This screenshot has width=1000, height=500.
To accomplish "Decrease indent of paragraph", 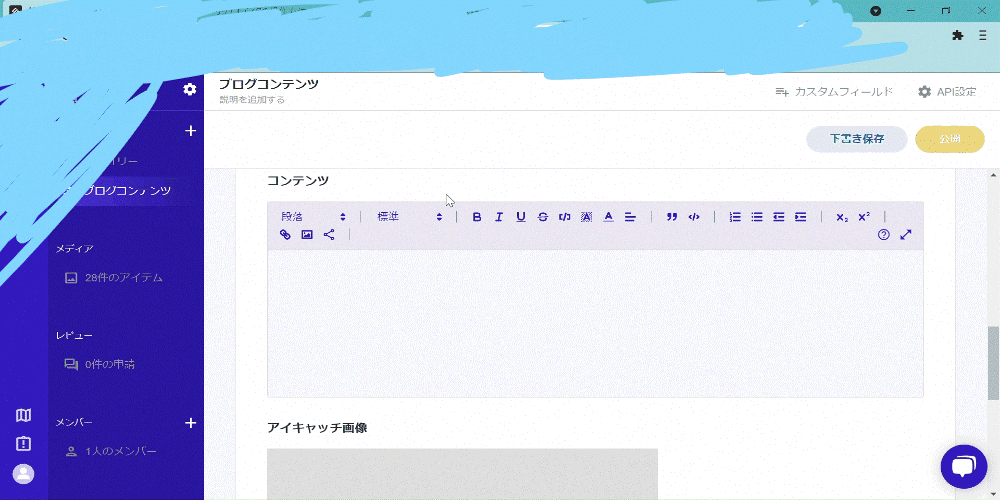I will click(x=779, y=217).
